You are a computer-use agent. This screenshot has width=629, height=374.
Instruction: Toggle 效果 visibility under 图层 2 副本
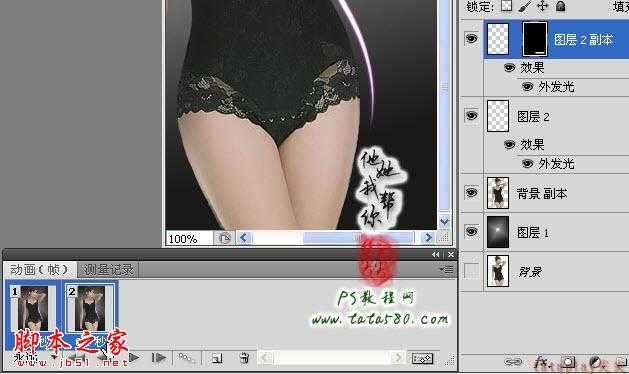[x=509, y=67]
